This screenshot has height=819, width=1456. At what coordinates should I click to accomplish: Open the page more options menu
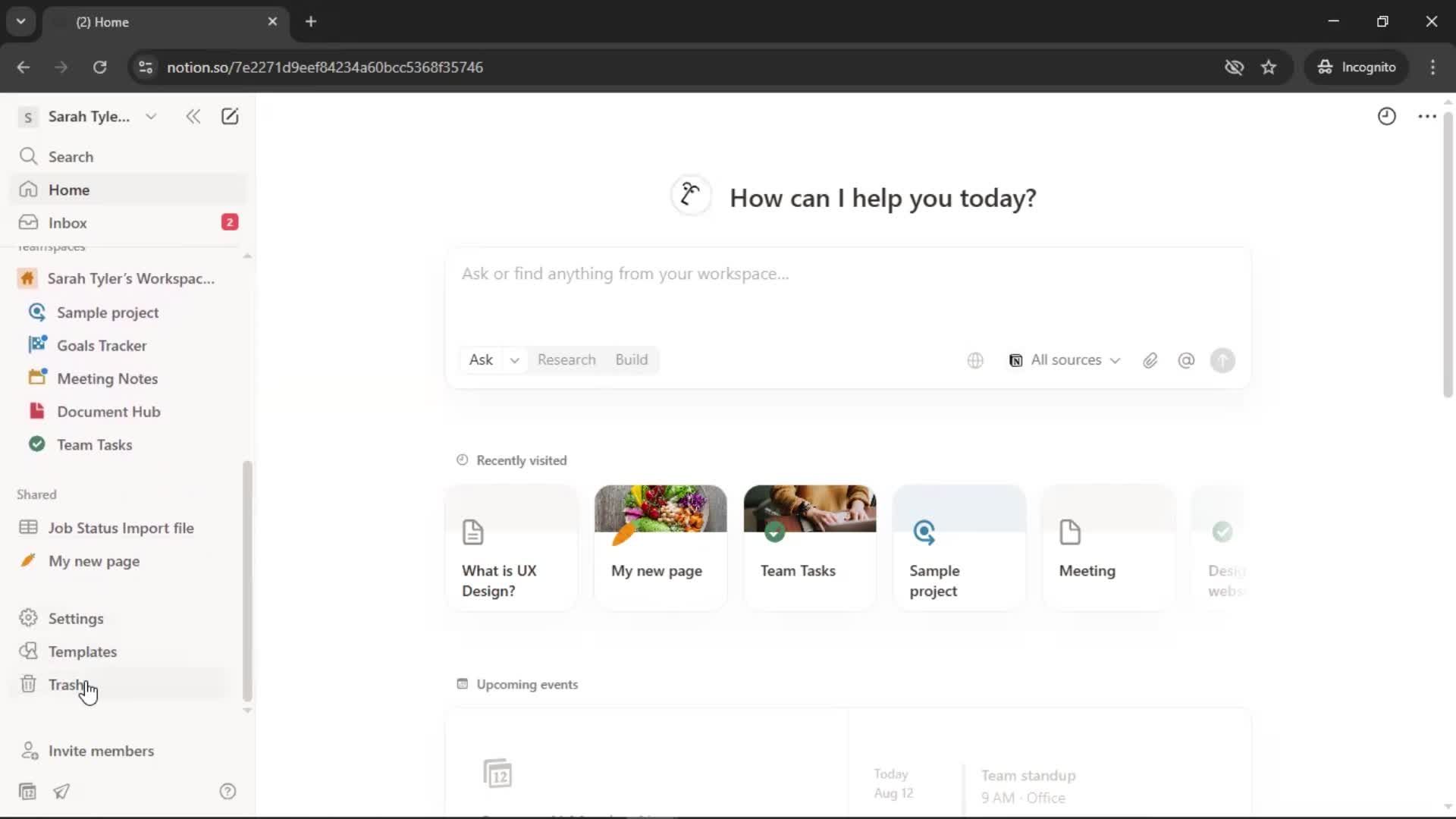(x=1427, y=116)
